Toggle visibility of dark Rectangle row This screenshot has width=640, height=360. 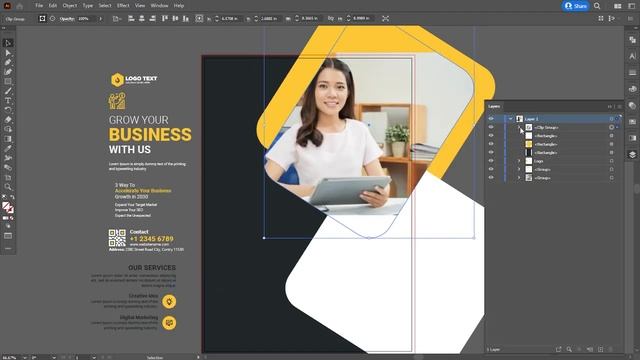click(491, 152)
